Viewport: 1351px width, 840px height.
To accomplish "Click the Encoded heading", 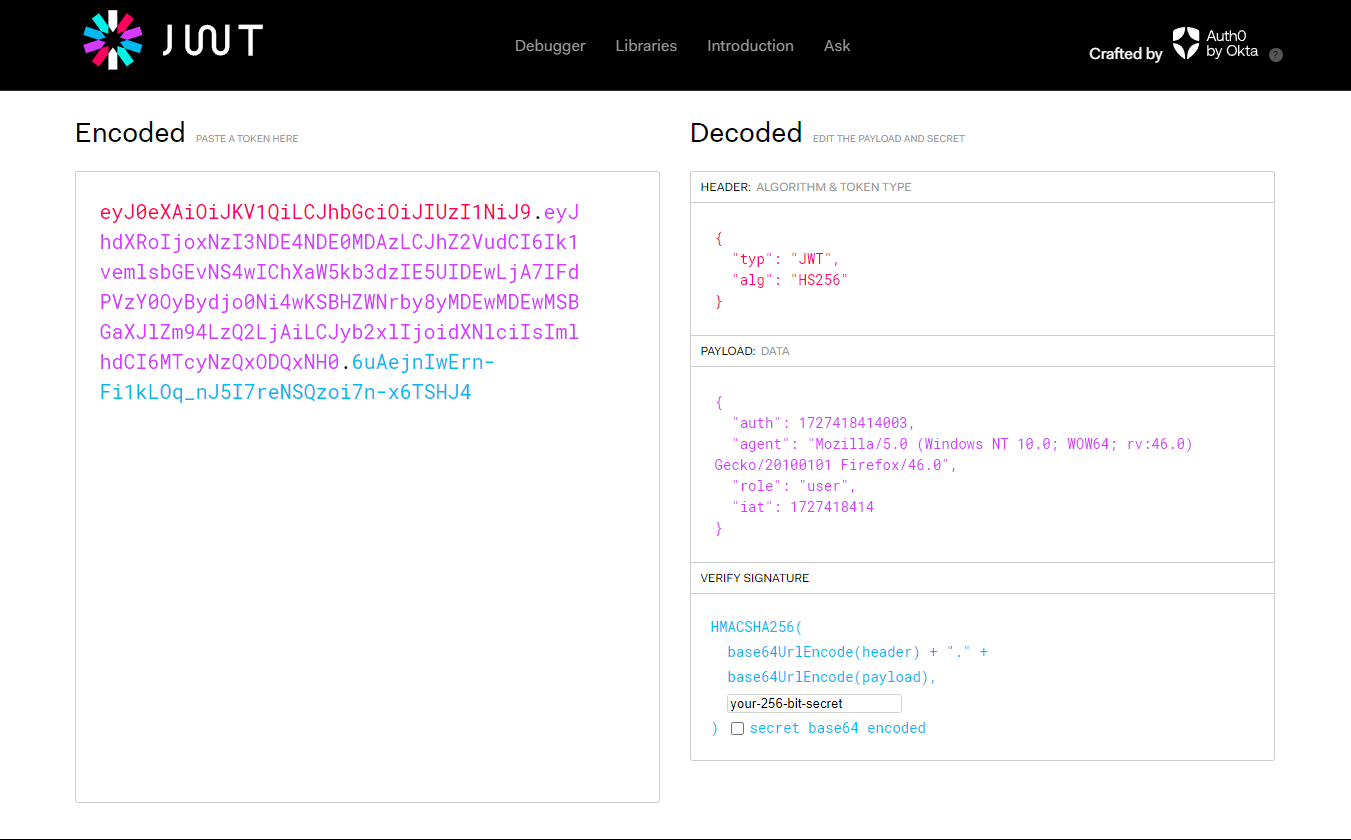I will click(130, 133).
